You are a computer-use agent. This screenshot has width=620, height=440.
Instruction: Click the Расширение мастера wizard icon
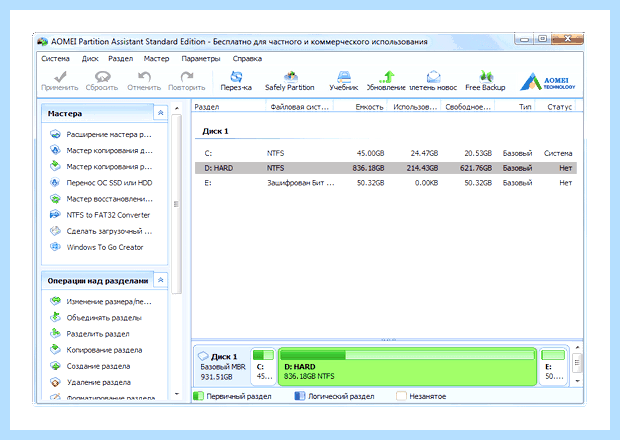(55, 134)
